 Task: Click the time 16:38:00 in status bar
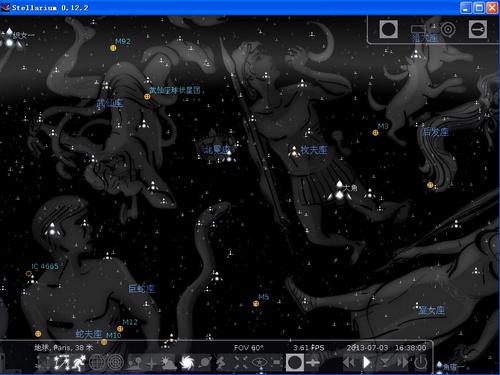click(x=411, y=348)
